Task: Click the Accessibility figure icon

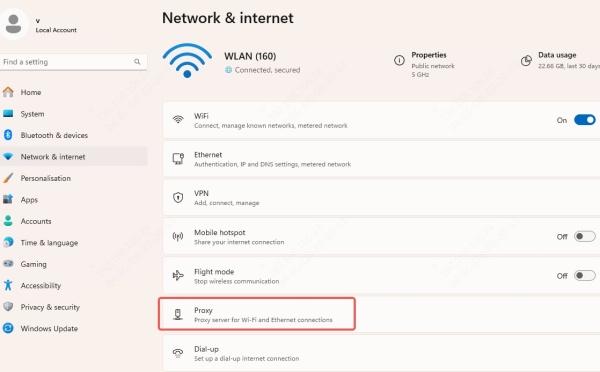Action: (8, 285)
